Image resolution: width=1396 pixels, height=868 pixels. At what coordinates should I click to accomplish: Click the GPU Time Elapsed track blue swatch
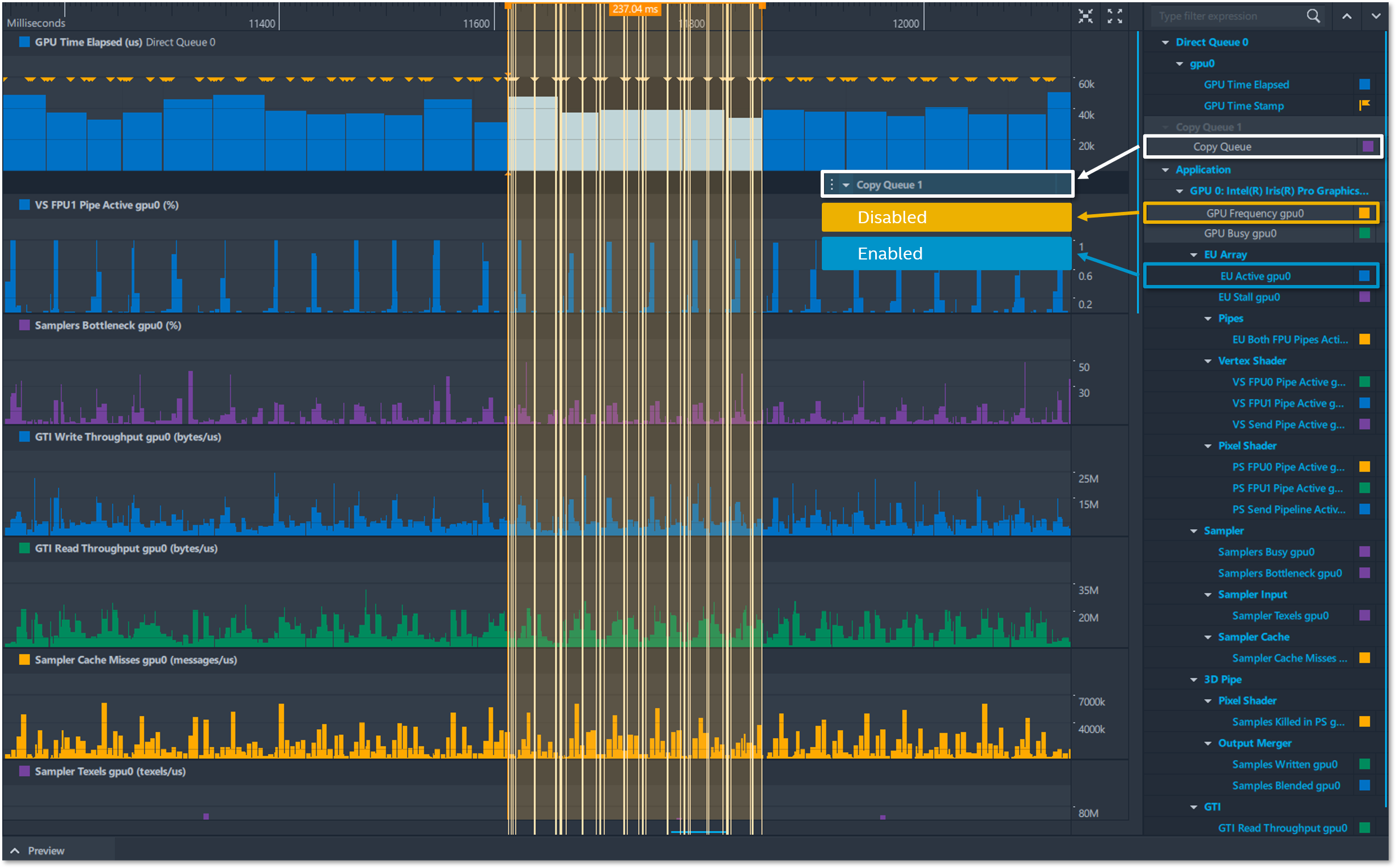[24, 42]
